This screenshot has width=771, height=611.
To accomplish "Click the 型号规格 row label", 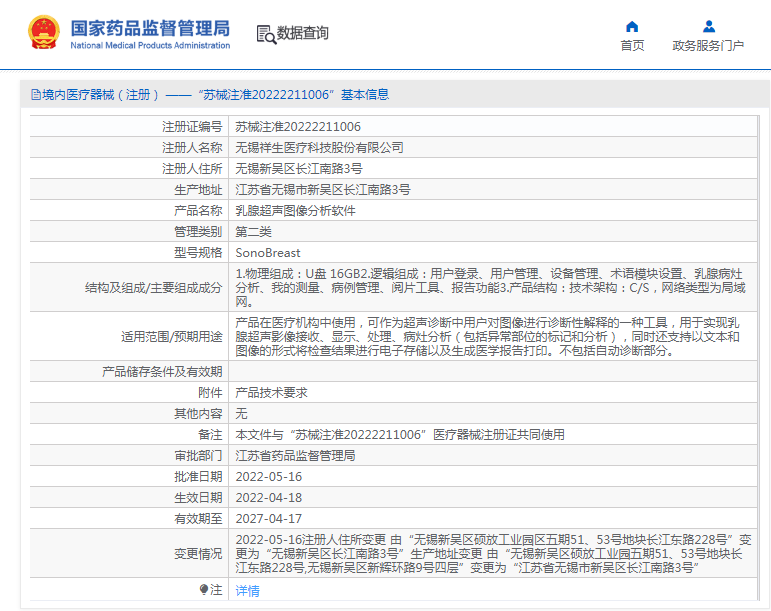I will coord(198,253).
